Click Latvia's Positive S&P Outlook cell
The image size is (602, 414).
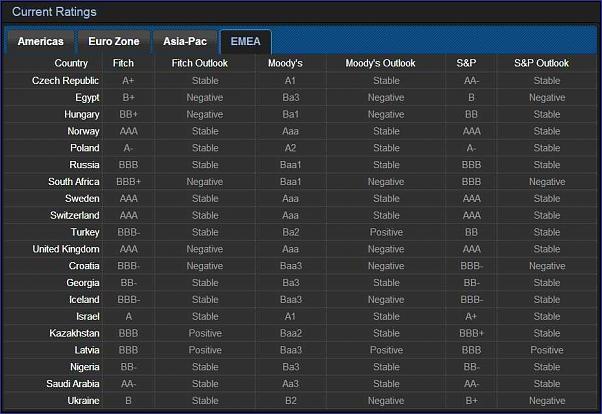click(547, 350)
